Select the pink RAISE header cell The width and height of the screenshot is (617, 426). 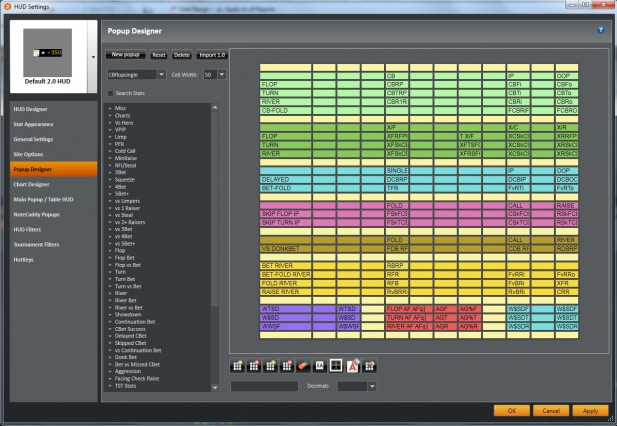pos(567,205)
